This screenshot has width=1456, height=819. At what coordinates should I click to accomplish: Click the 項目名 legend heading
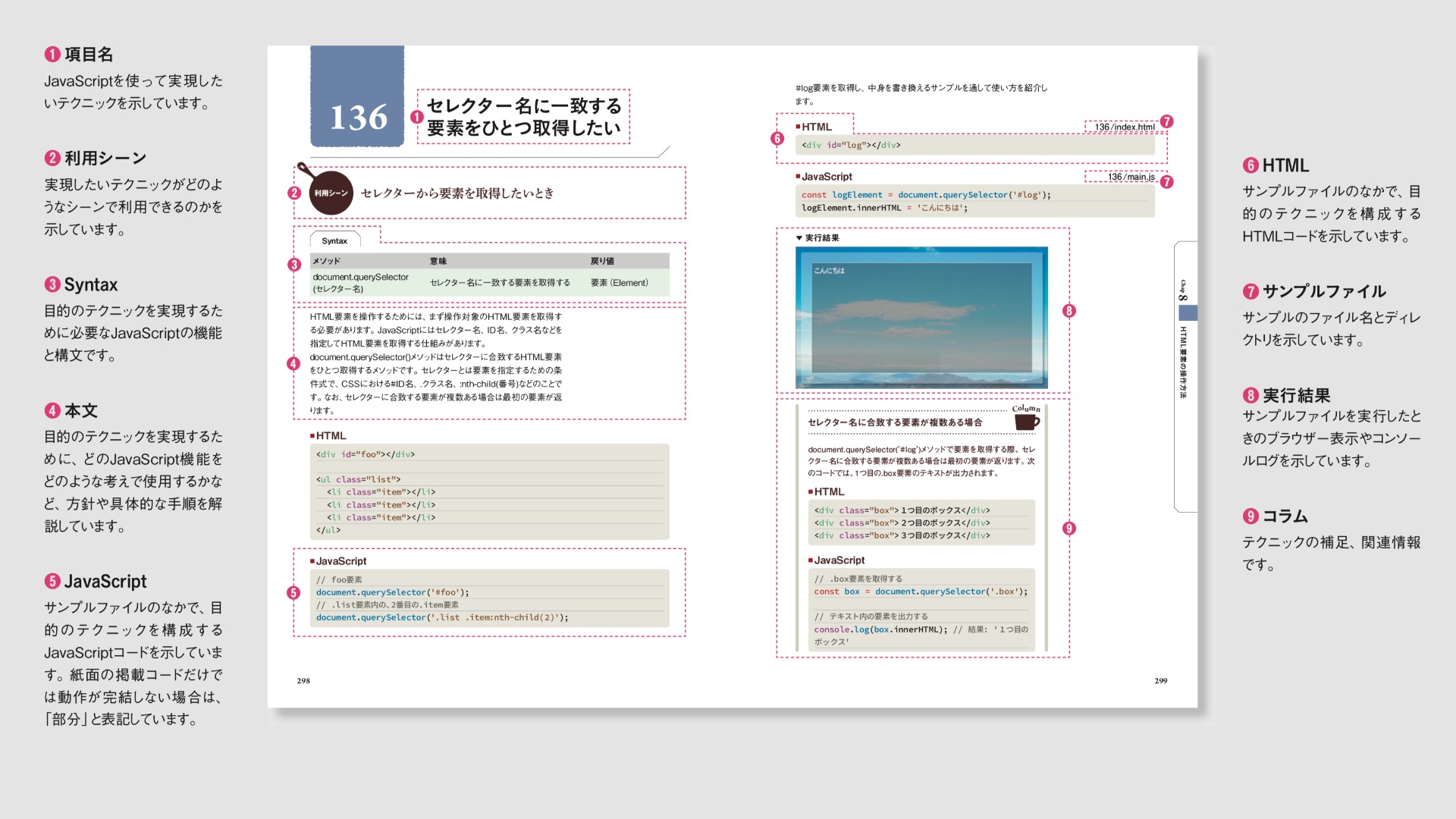(x=88, y=55)
